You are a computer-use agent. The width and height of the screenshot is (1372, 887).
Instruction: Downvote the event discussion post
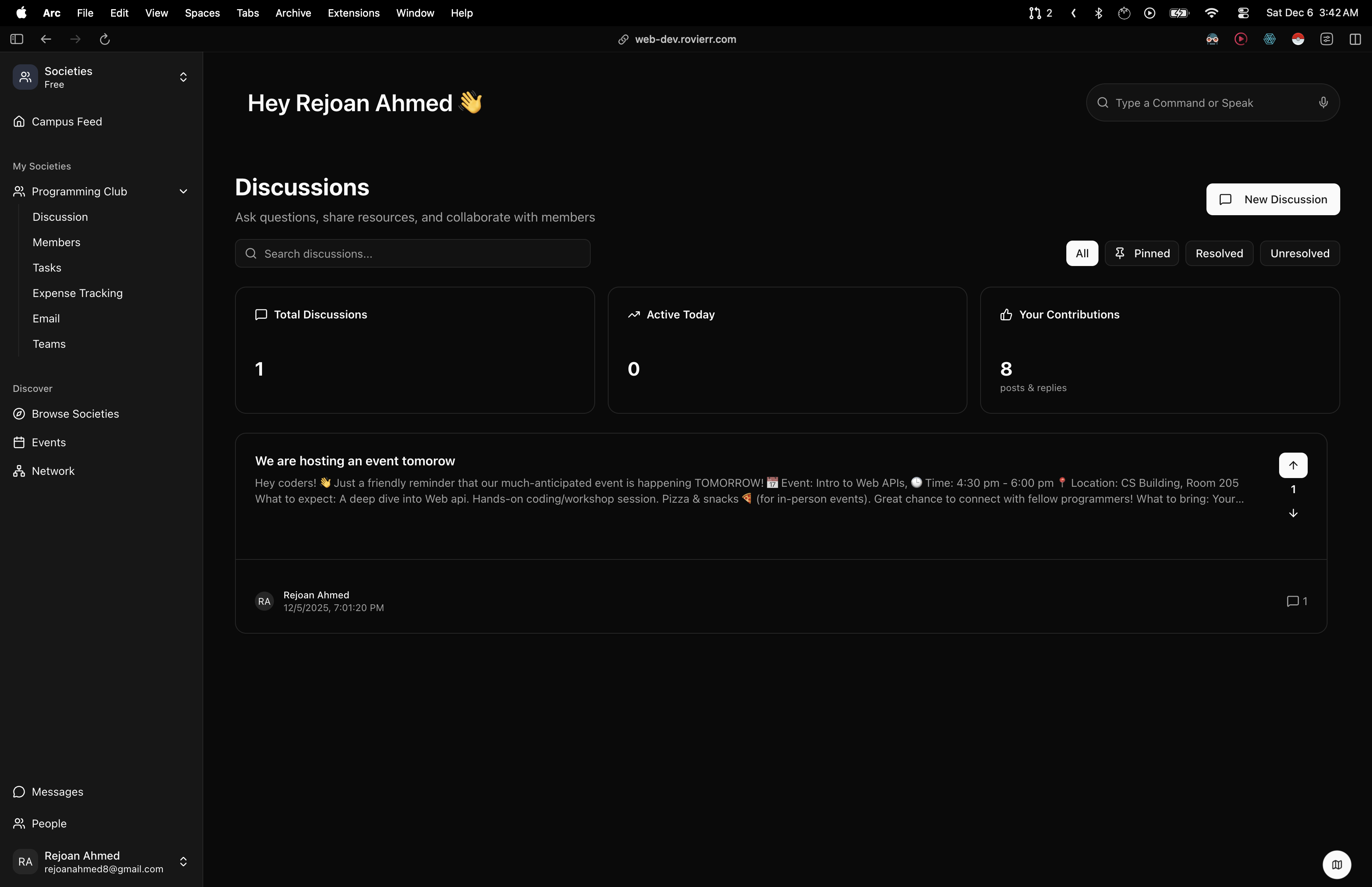pos(1293,513)
